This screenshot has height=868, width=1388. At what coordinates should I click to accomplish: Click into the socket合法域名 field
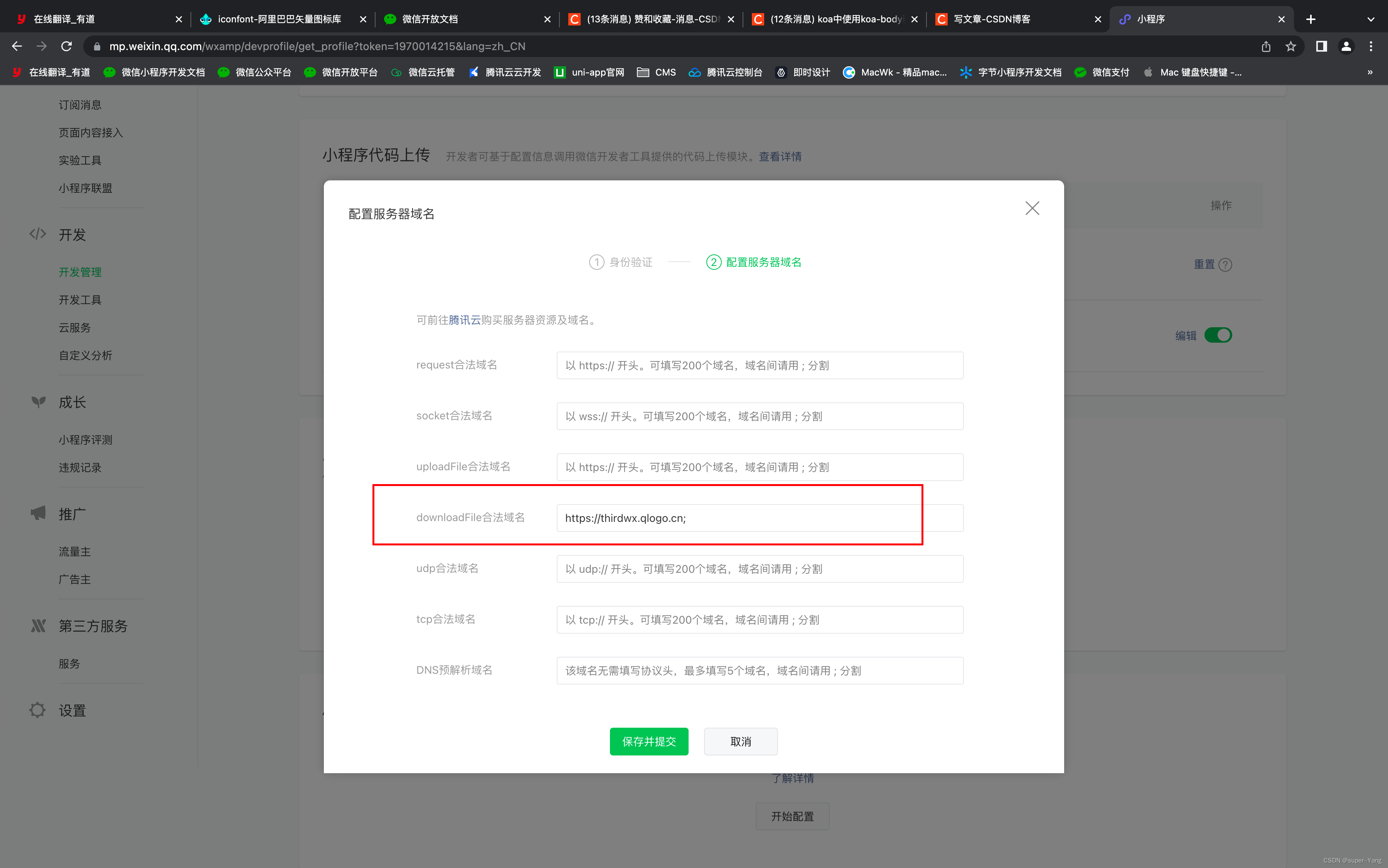pyautogui.click(x=760, y=416)
